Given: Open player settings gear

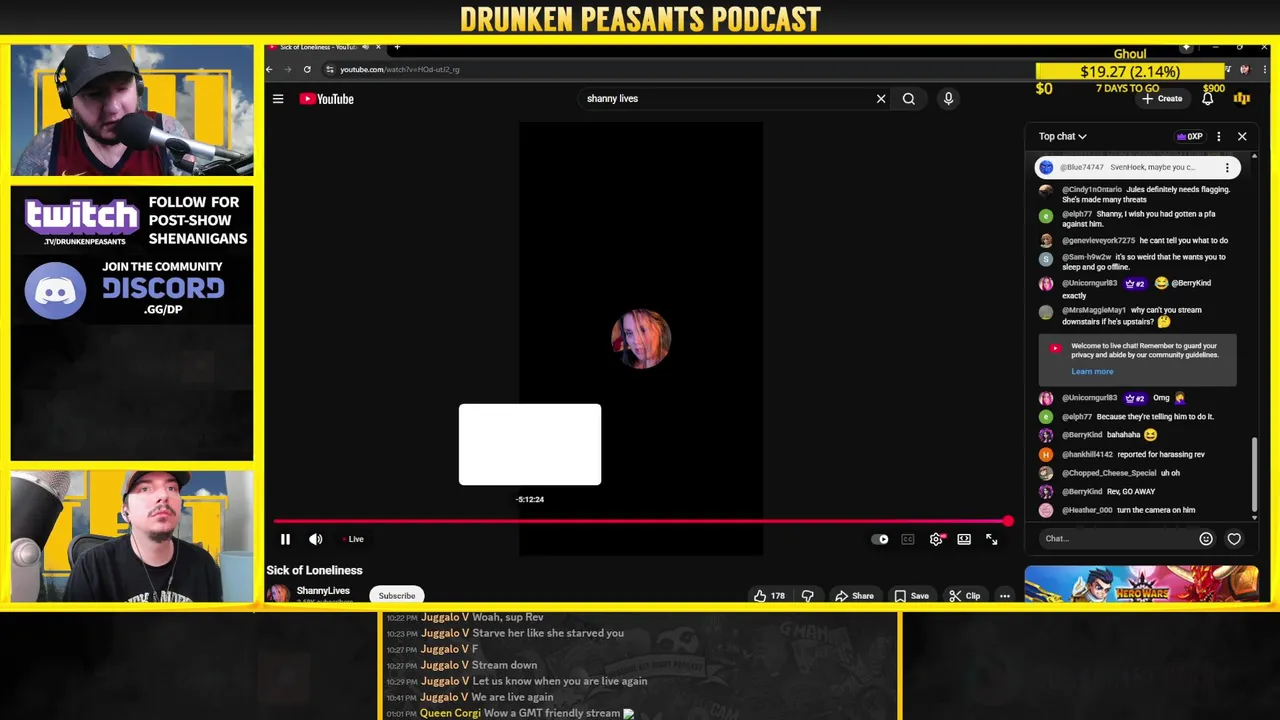Looking at the screenshot, I should click(936, 539).
